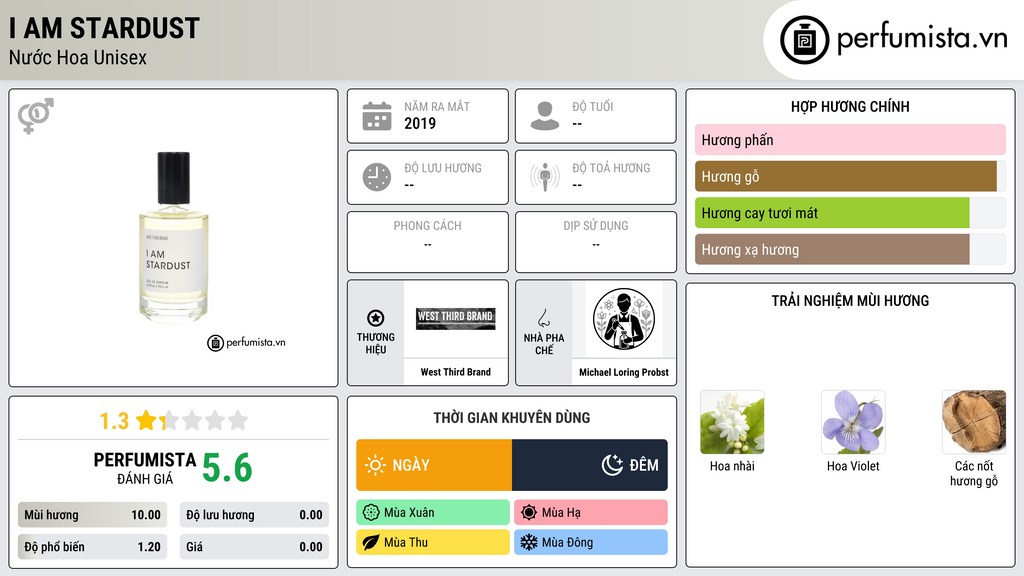
Task: Click the 1.3 user rating number
Action: coord(114,421)
